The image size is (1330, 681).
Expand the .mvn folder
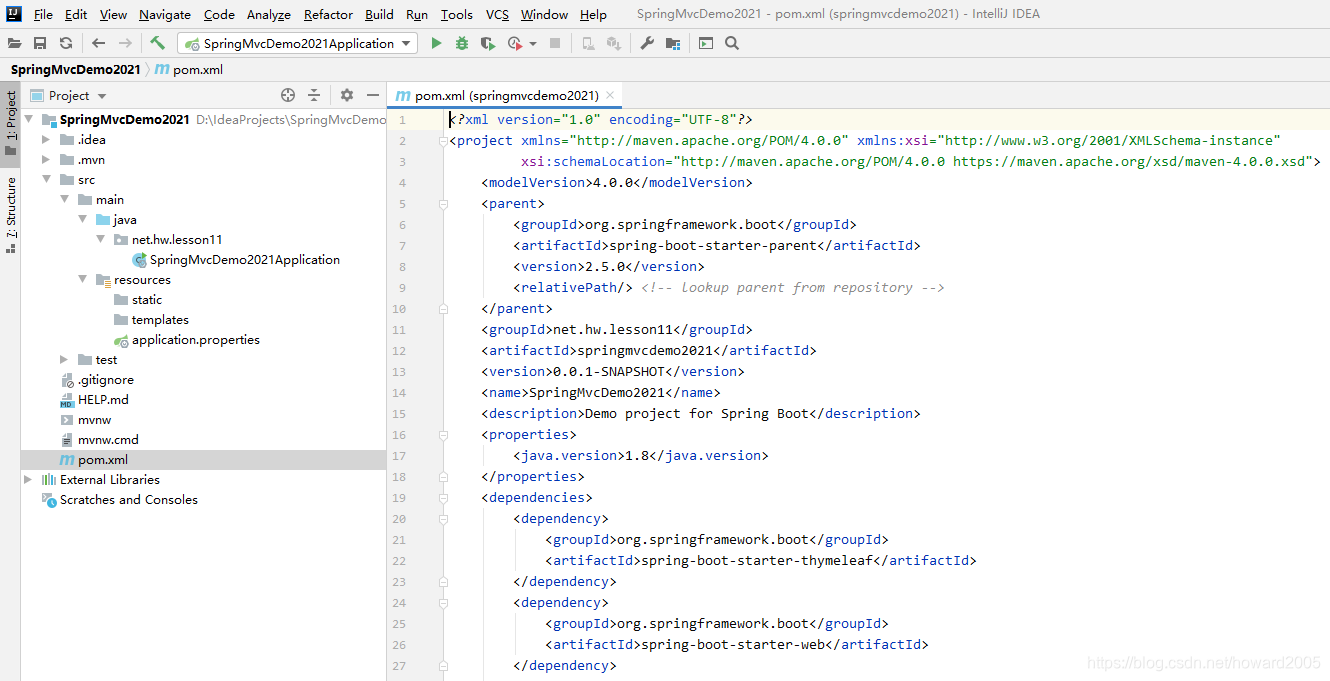point(46,159)
